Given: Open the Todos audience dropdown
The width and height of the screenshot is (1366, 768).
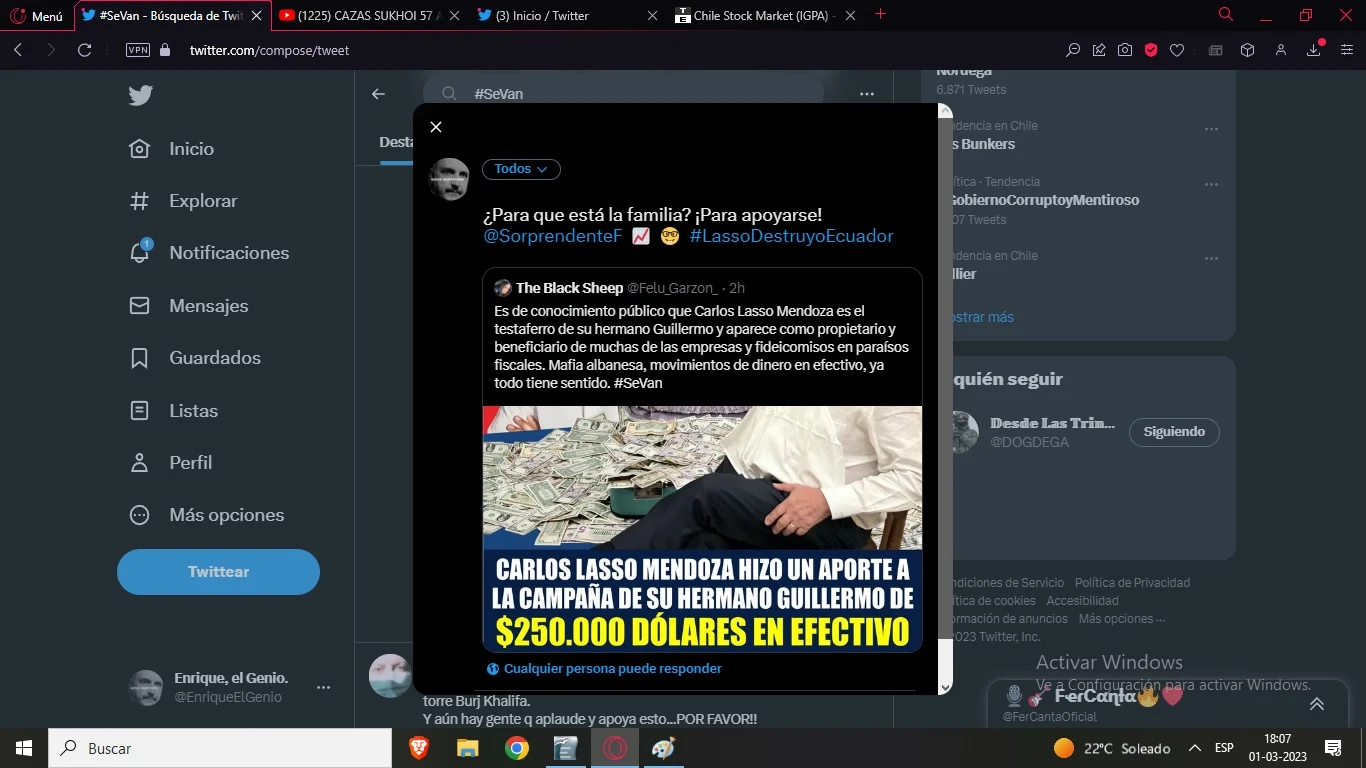Looking at the screenshot, I should click(x=521, y=169).
